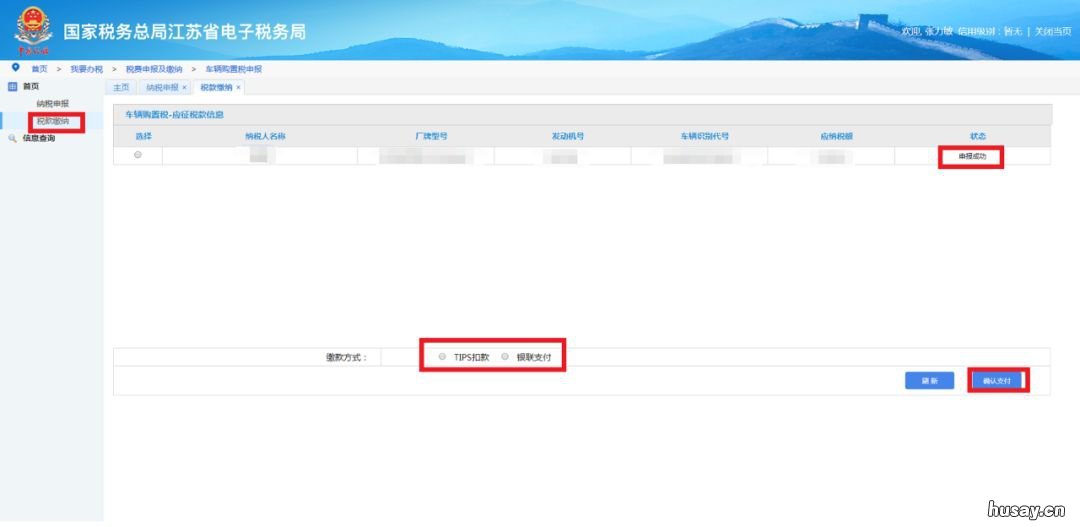Choose TIPS扣款 payment method
This screenshot has height=527, width=1080.
click(x=442, y=356)
